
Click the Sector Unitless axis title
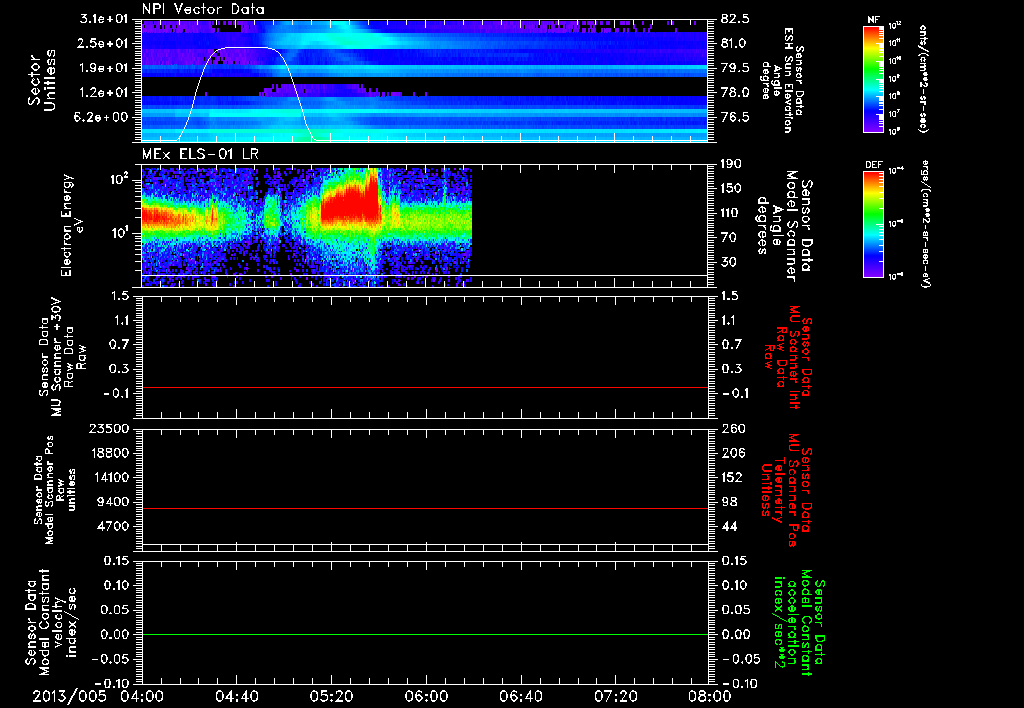pyautogui.click(x=42, y=80)
